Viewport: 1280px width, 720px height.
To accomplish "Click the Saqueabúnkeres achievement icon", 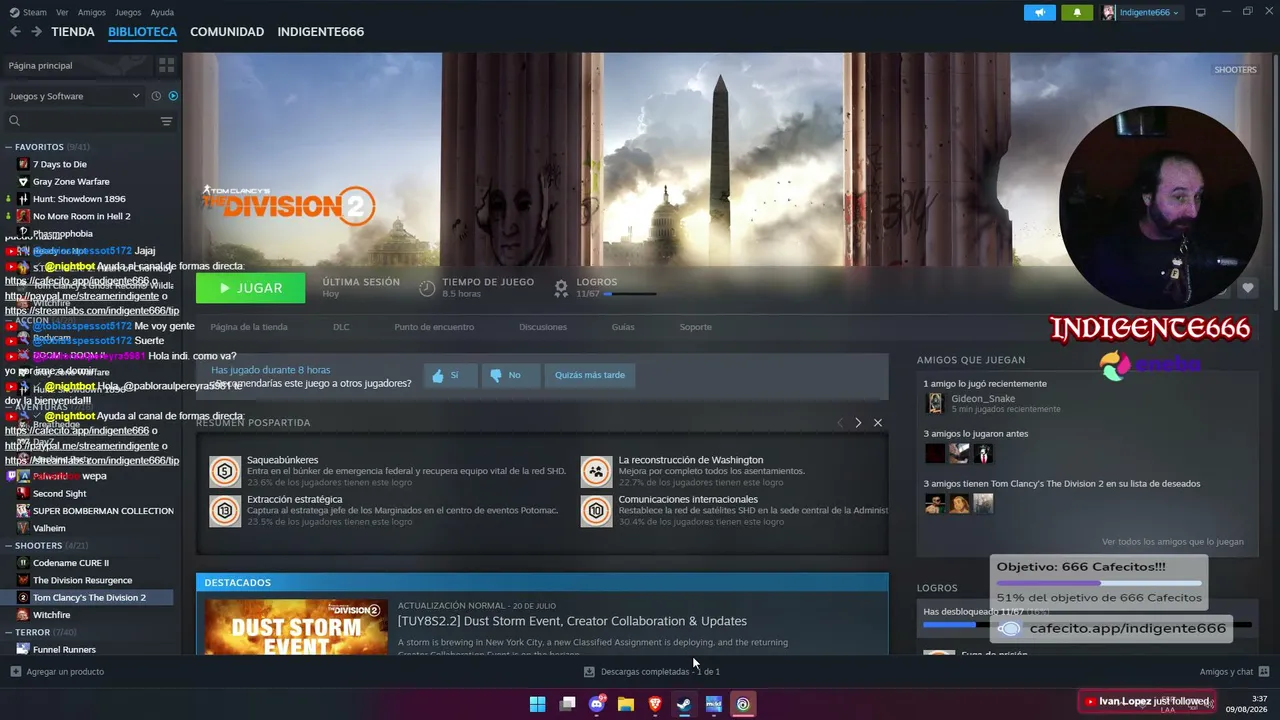I will [x=225, y=471].
